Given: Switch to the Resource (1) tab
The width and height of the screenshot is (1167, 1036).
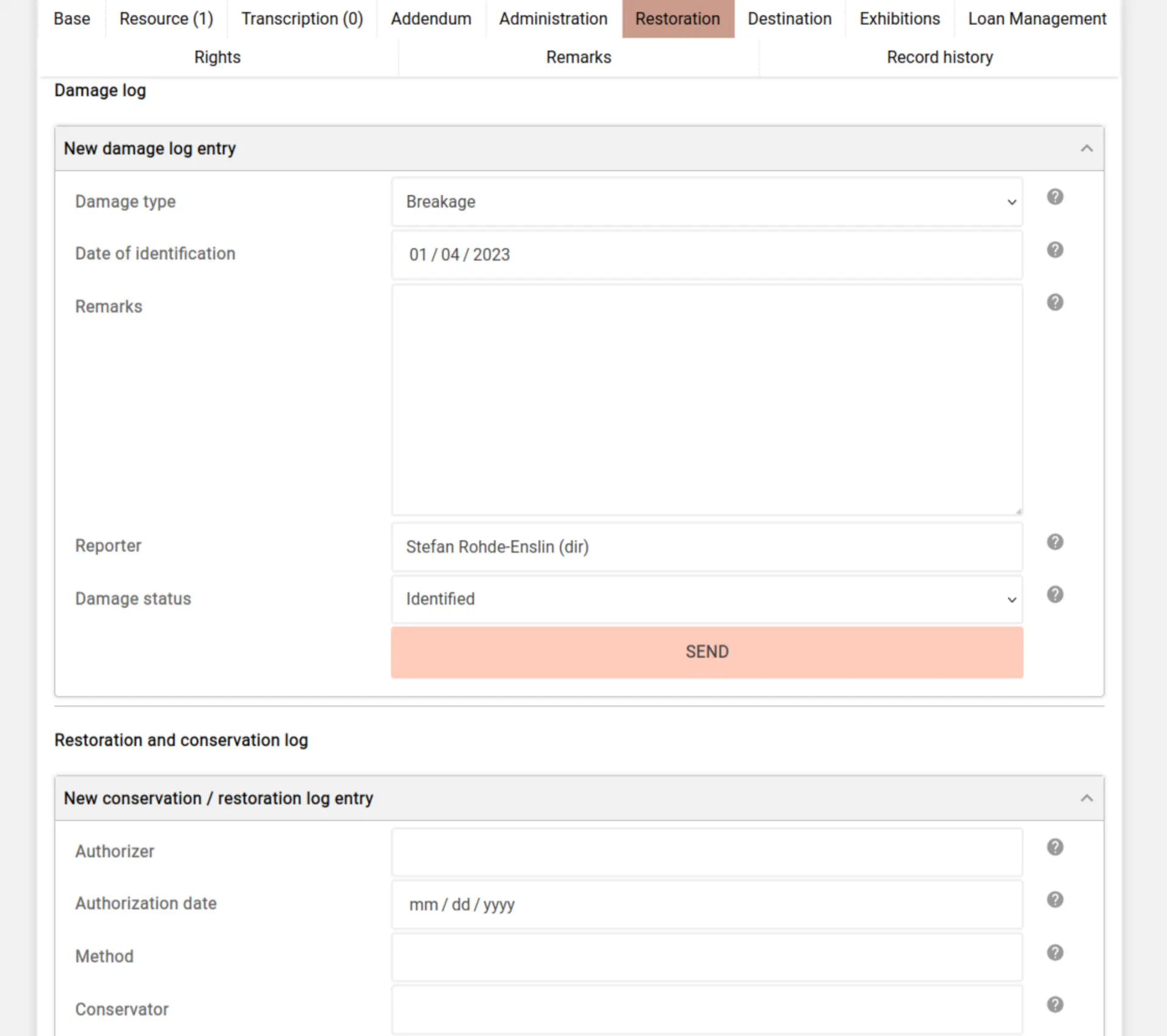Looking at the screenshot, I should [167, 19].
